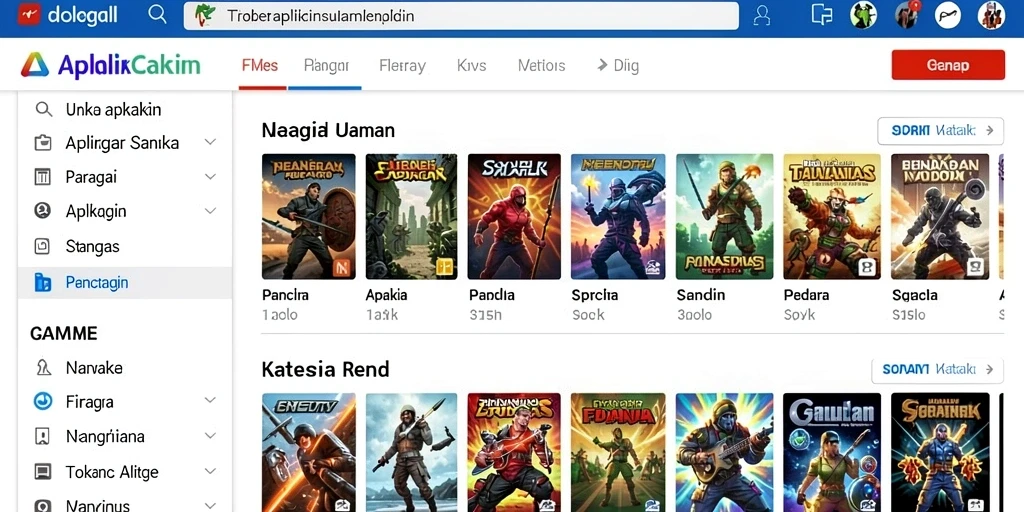Click the red Genap button

pos(948,65)
